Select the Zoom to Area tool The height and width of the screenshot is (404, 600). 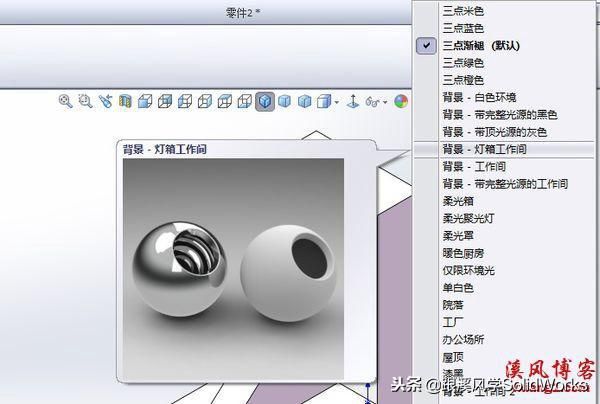(85, 101)
